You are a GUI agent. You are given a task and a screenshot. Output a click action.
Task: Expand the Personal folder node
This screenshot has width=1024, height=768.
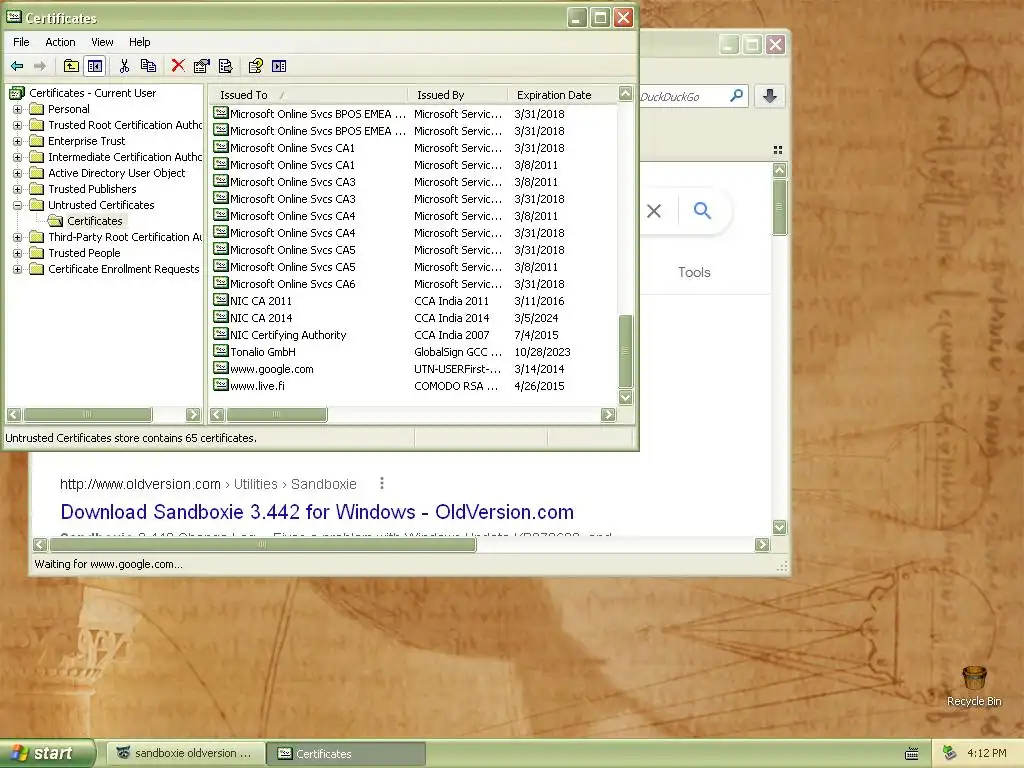[18, 109]
